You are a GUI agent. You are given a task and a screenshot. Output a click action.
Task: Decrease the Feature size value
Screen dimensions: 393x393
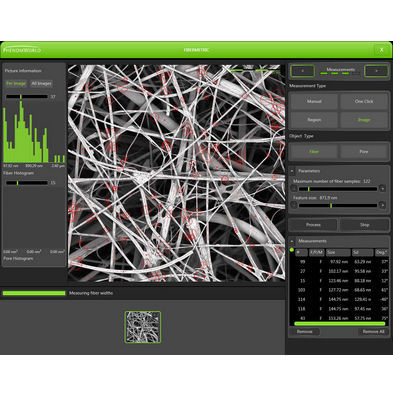pos(294,205)
